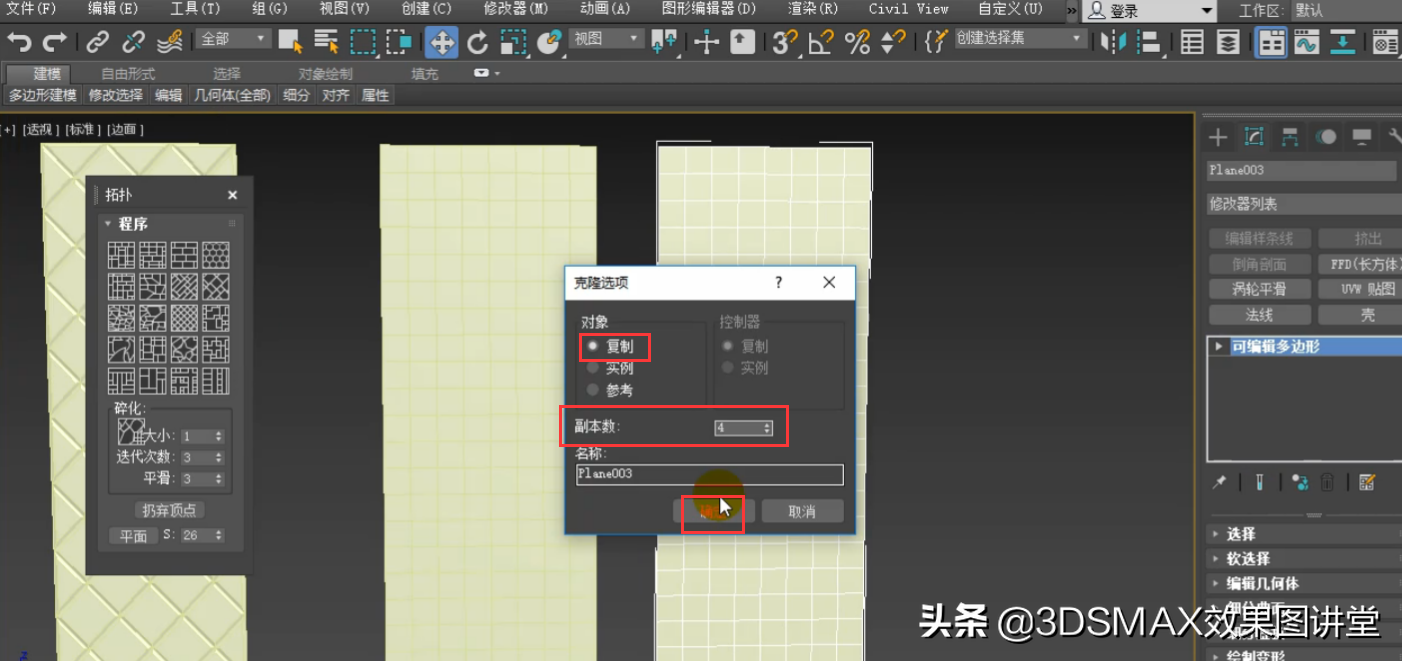
Task: Switch to the Modify panel icon
Action: 1253,137
